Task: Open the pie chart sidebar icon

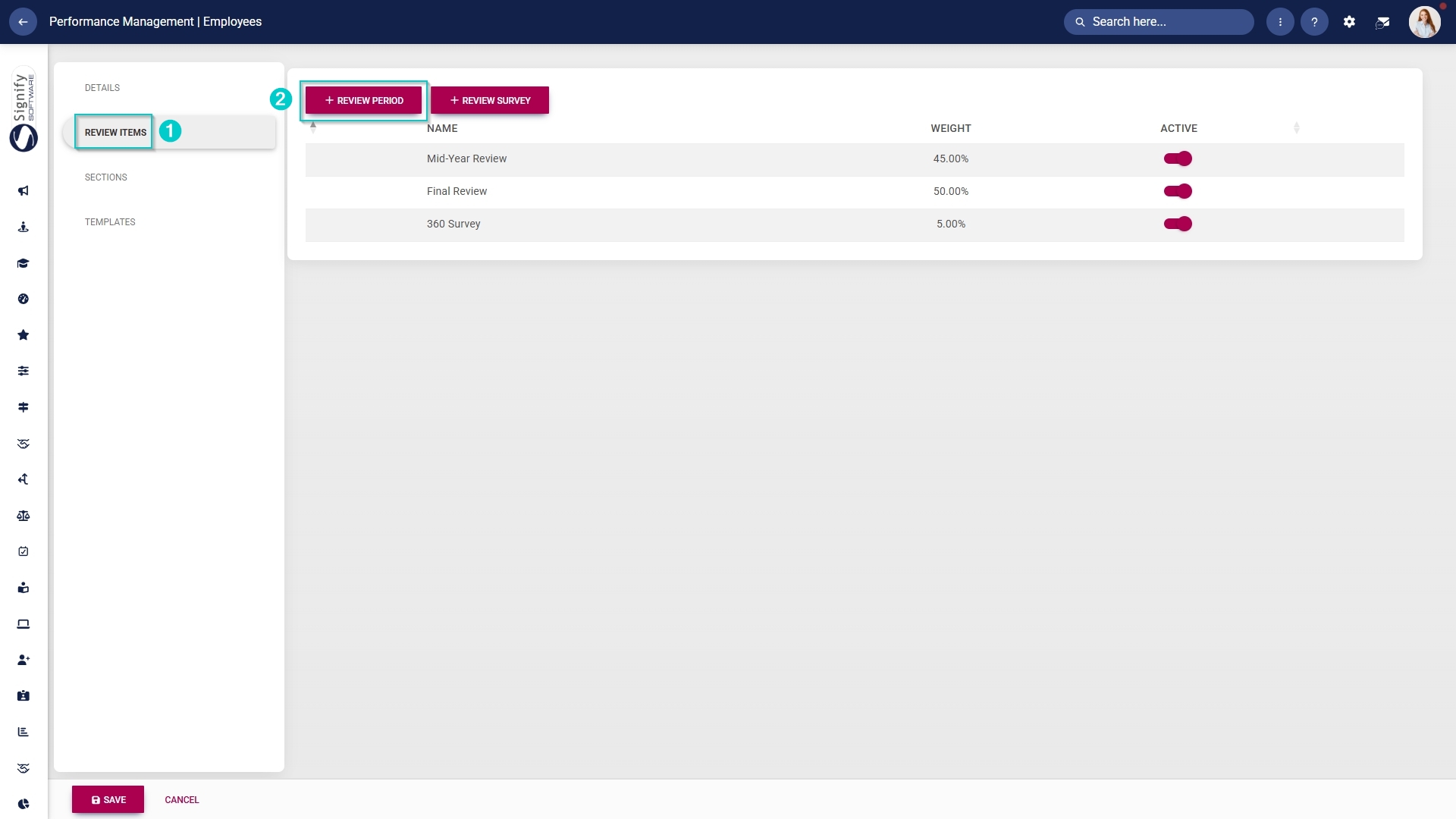Action: (24, 804)
